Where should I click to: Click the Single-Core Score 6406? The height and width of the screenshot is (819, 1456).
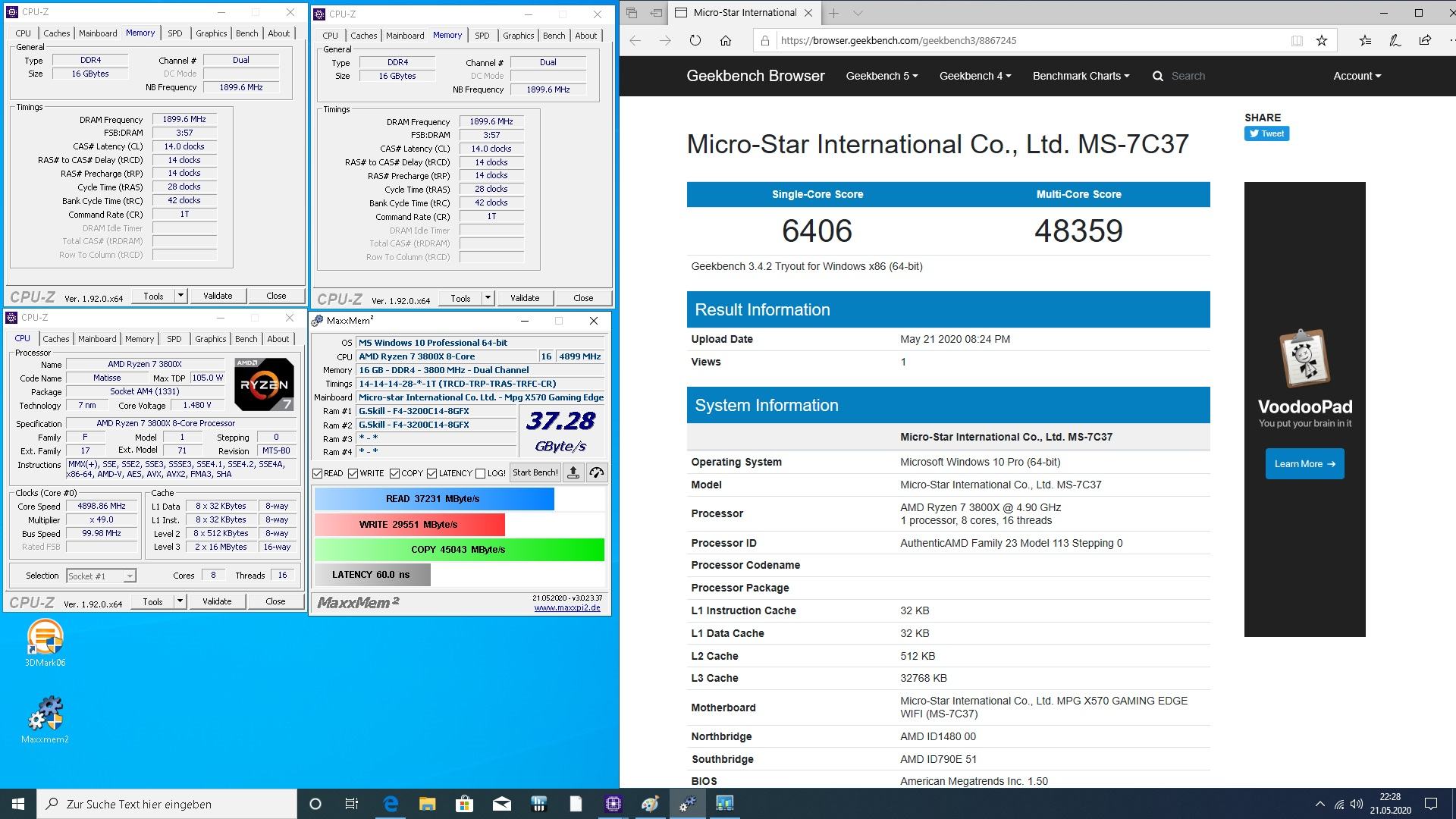coord(817,231)
